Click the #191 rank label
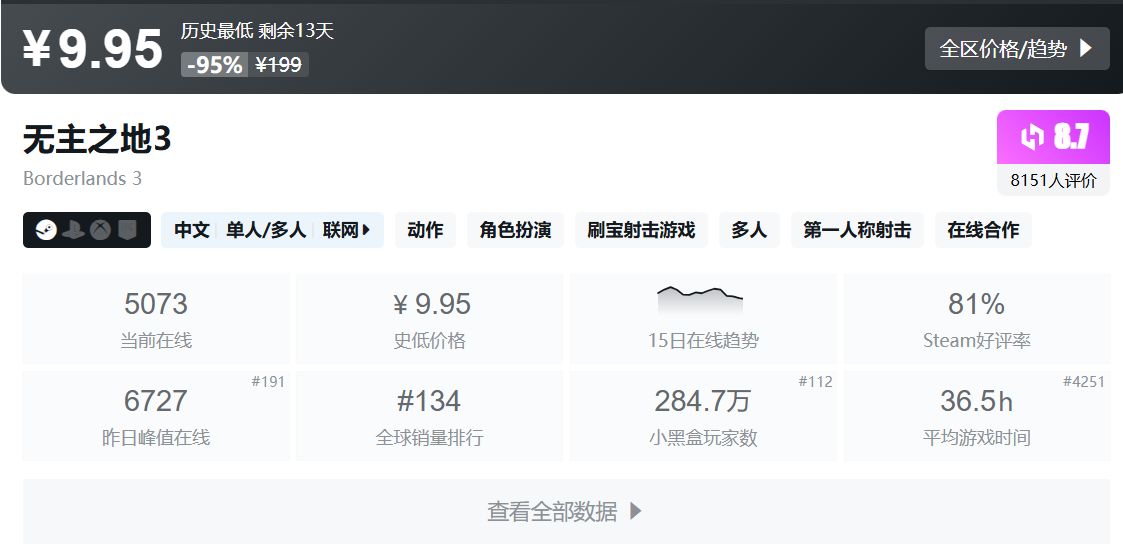 pos(268,382)
